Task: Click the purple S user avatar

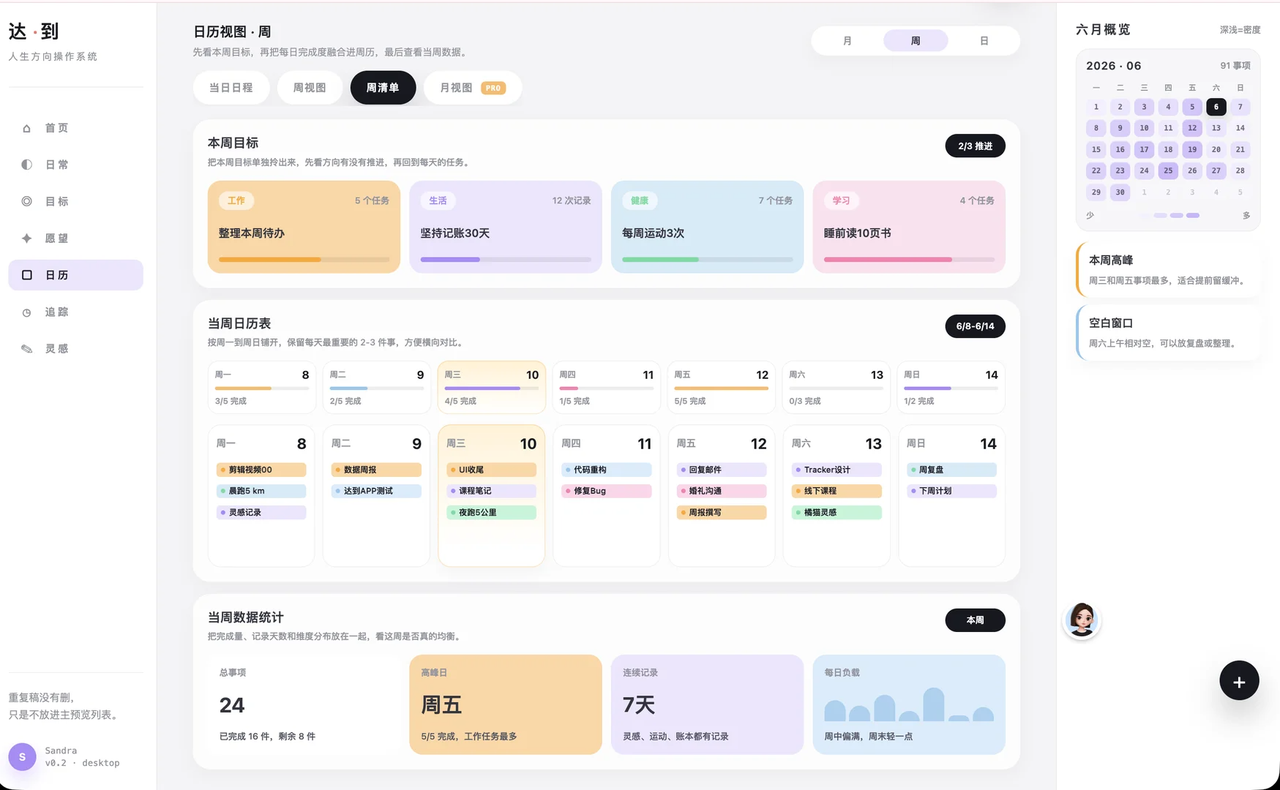Action: click(x=22, y=757)
